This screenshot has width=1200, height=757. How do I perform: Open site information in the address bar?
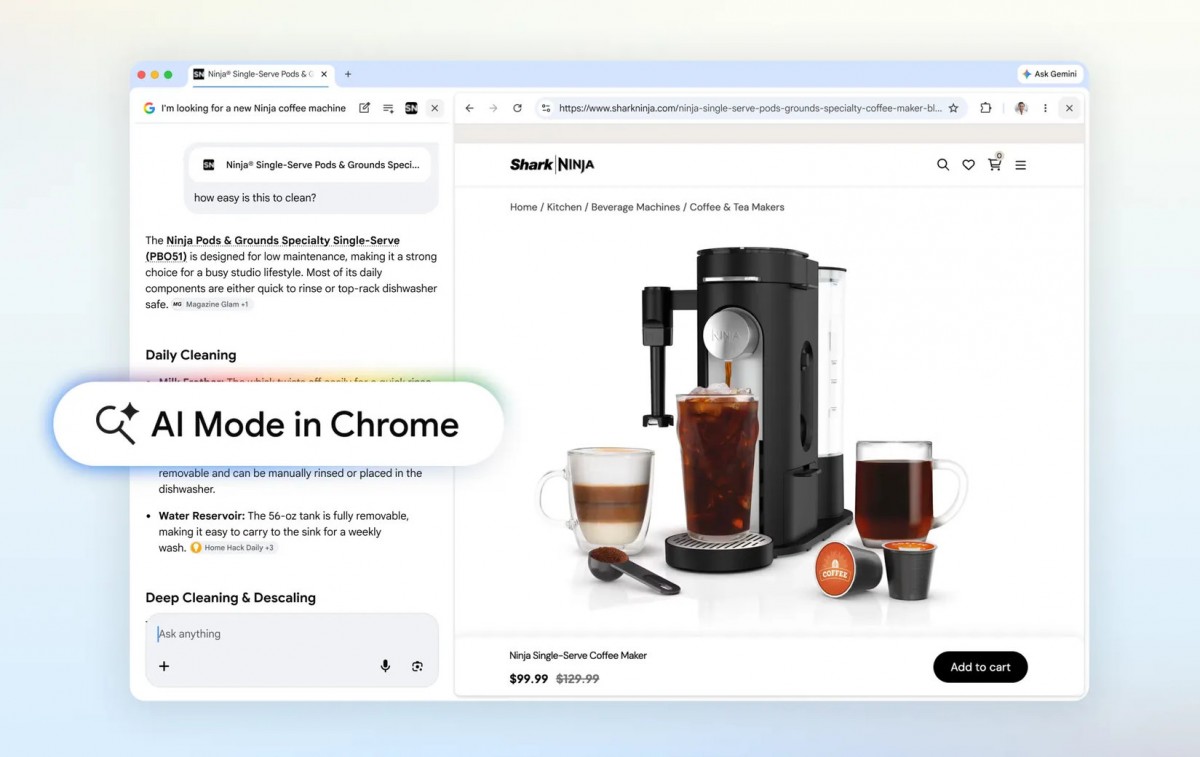[545, 107]
